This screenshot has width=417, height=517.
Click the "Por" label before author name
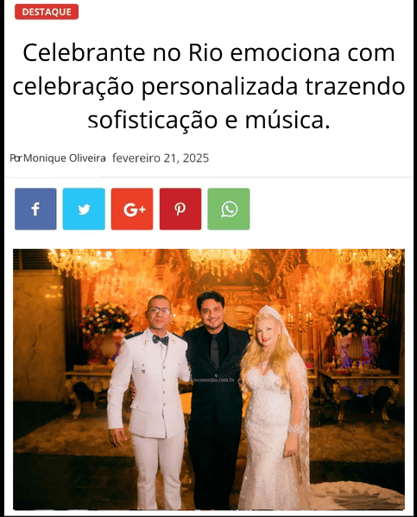[x=16, y=158]
